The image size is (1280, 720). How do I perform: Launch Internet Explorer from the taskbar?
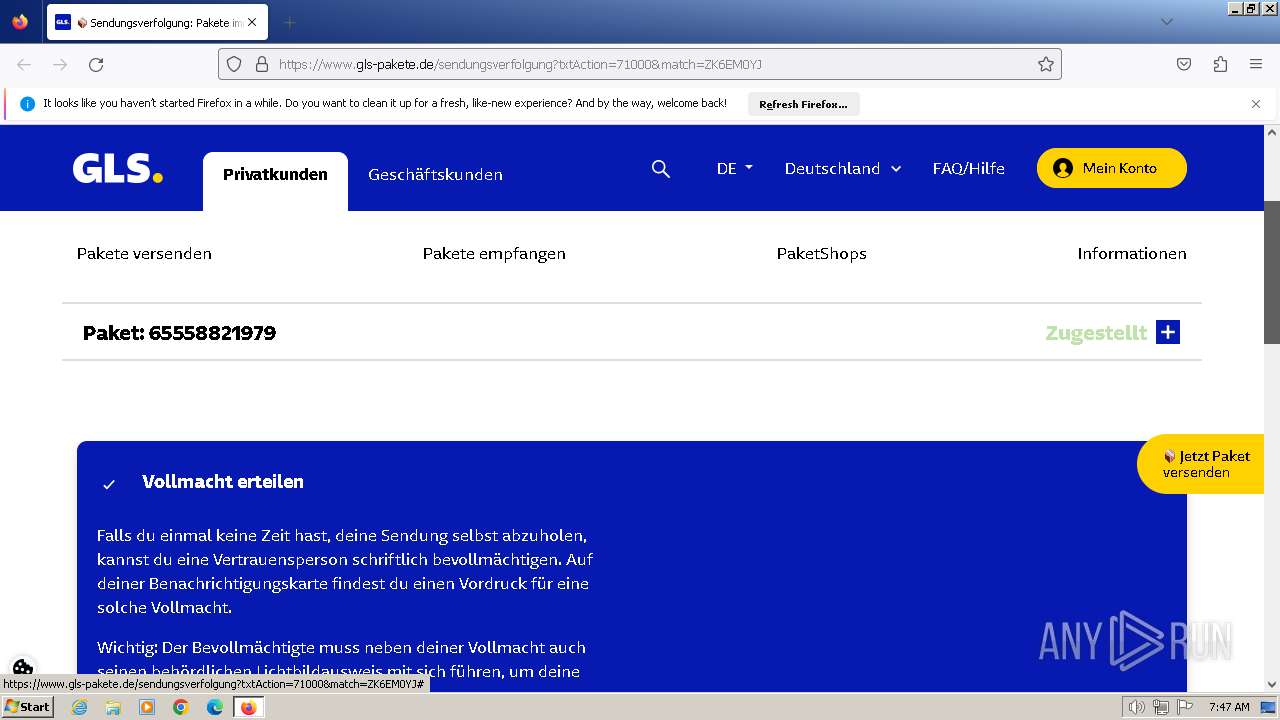[x=79, y=707]
